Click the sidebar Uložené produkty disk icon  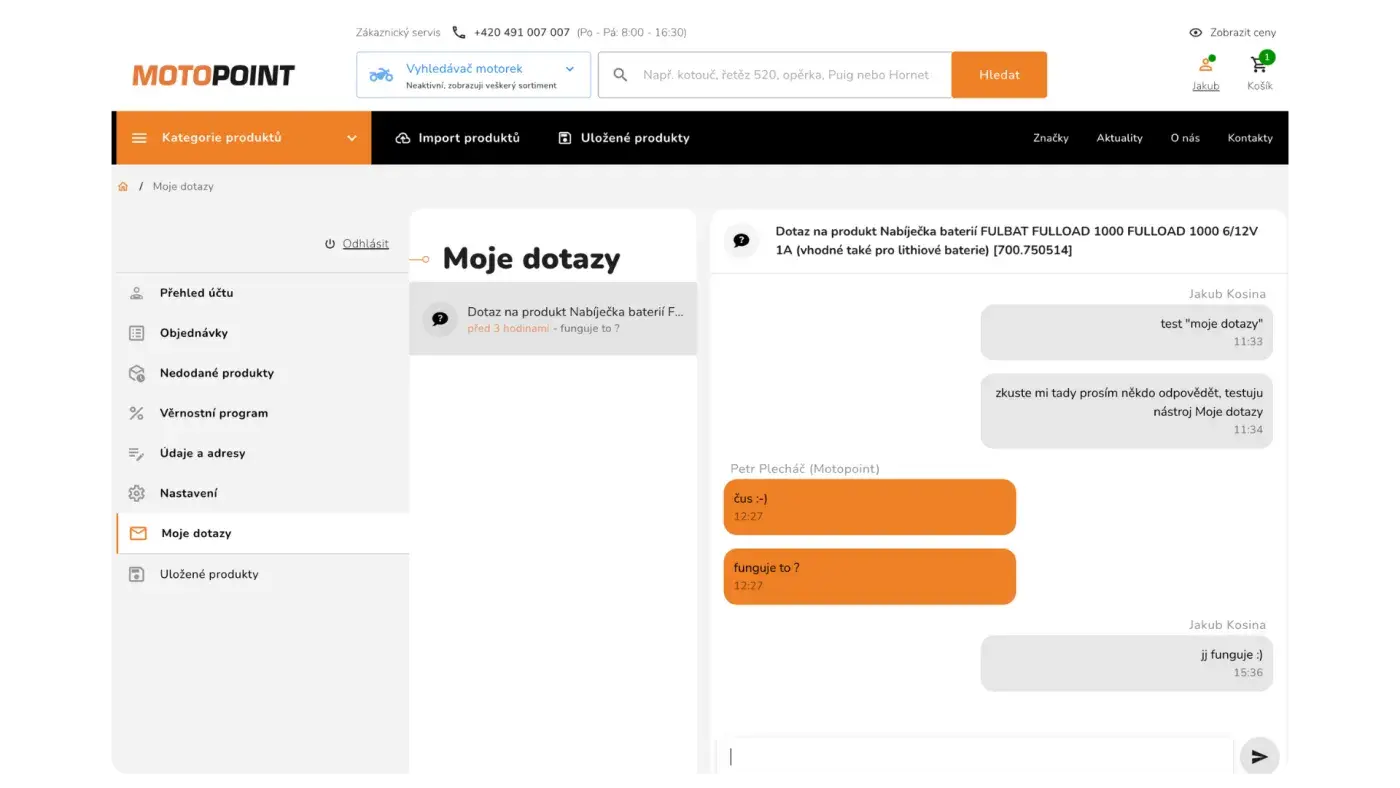click(137, 574)
